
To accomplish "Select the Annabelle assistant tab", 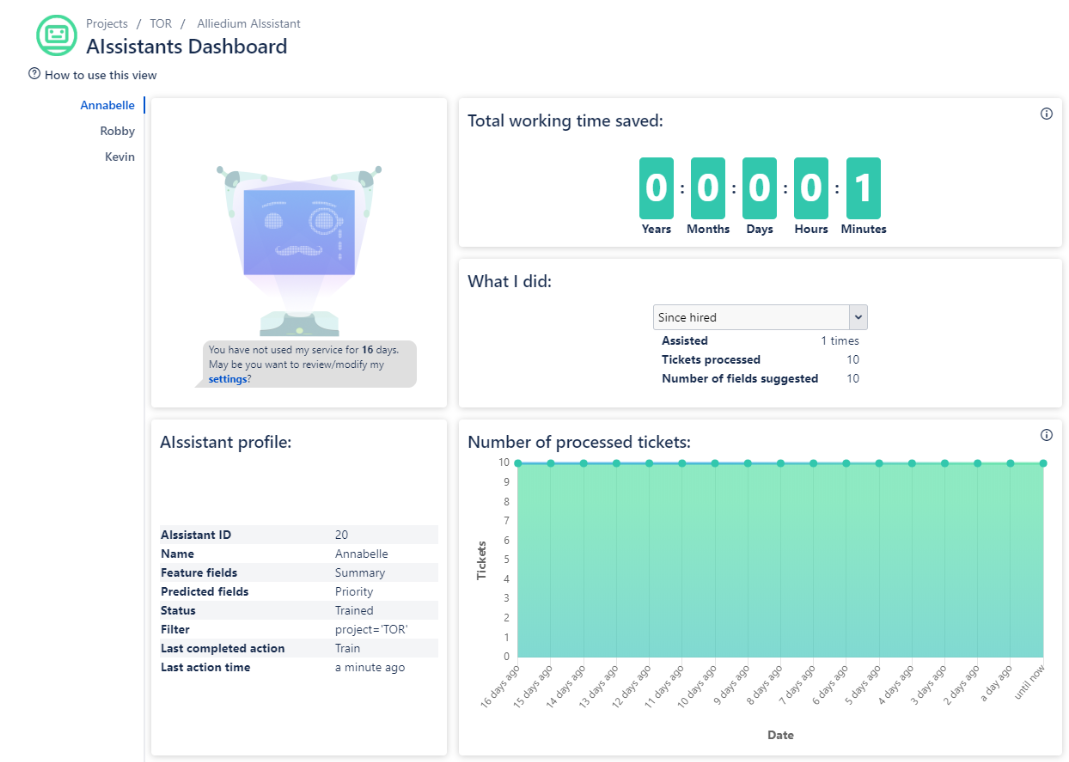I will pyautogui.click(x=107, y=105).
